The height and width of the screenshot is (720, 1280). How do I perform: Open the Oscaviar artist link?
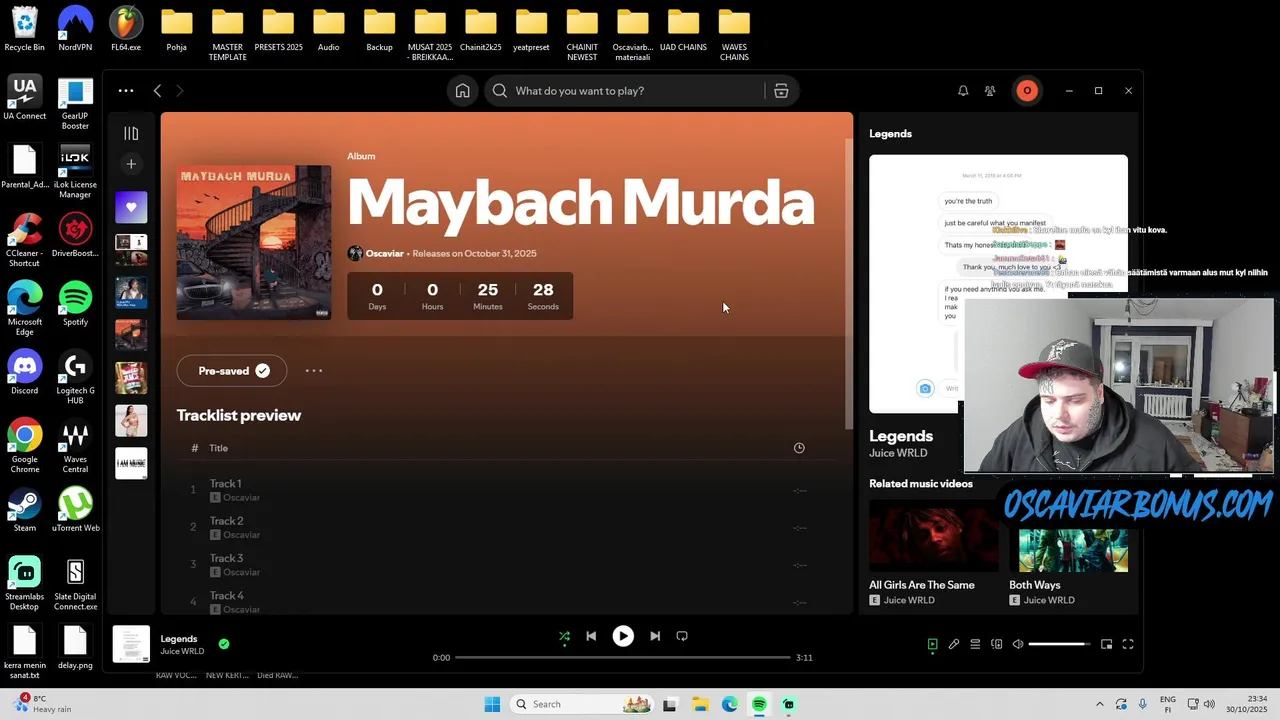(x=384, y=254)
